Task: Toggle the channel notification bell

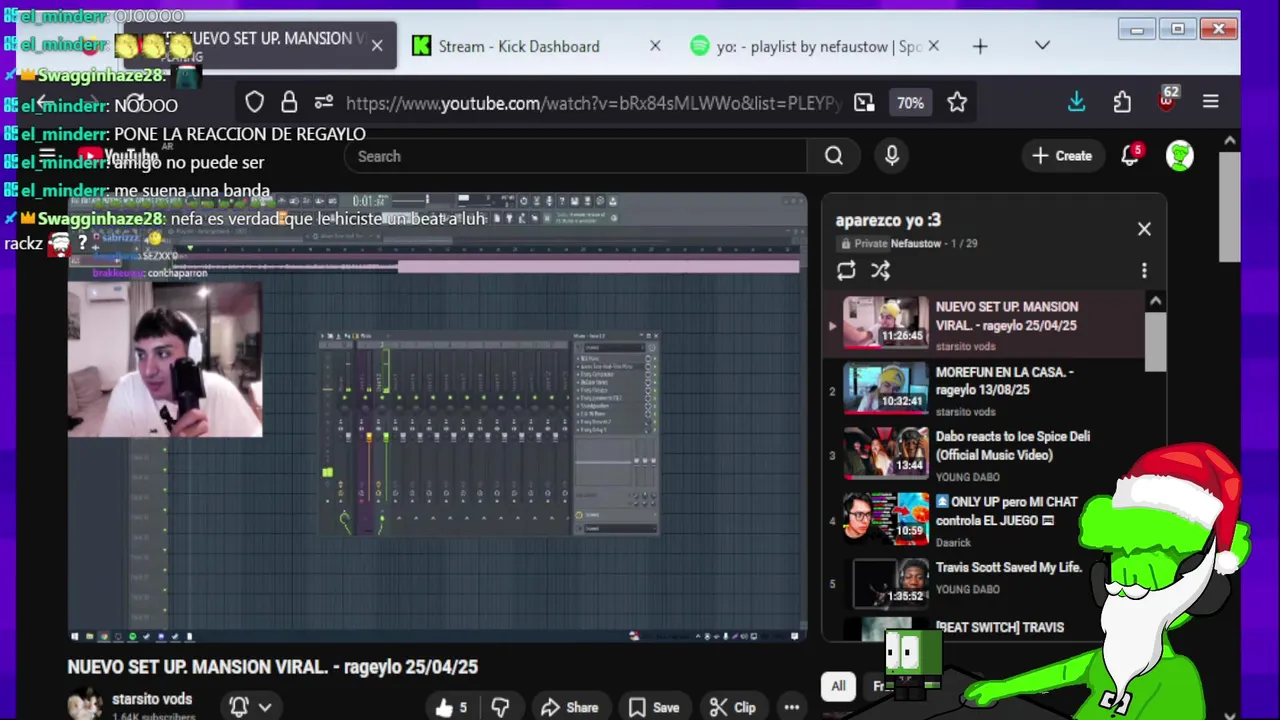Action: (239, 707)
